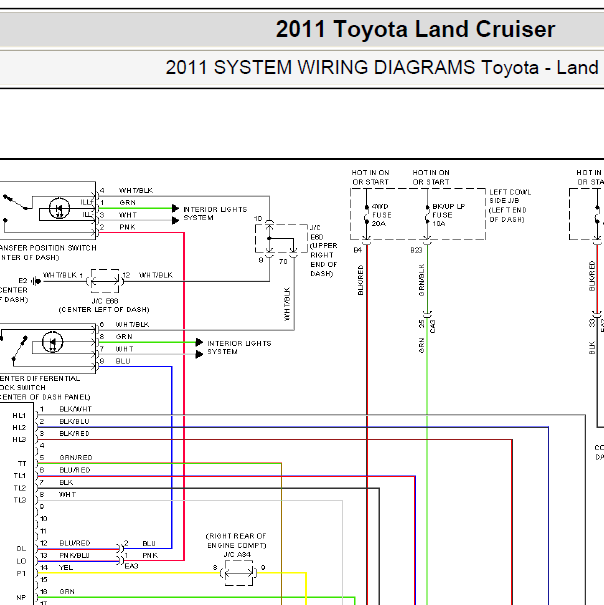The height and width of the screenshot is (605, 604).
Task: Click the "B23" connector pin label
Action: tap(416, 250)
